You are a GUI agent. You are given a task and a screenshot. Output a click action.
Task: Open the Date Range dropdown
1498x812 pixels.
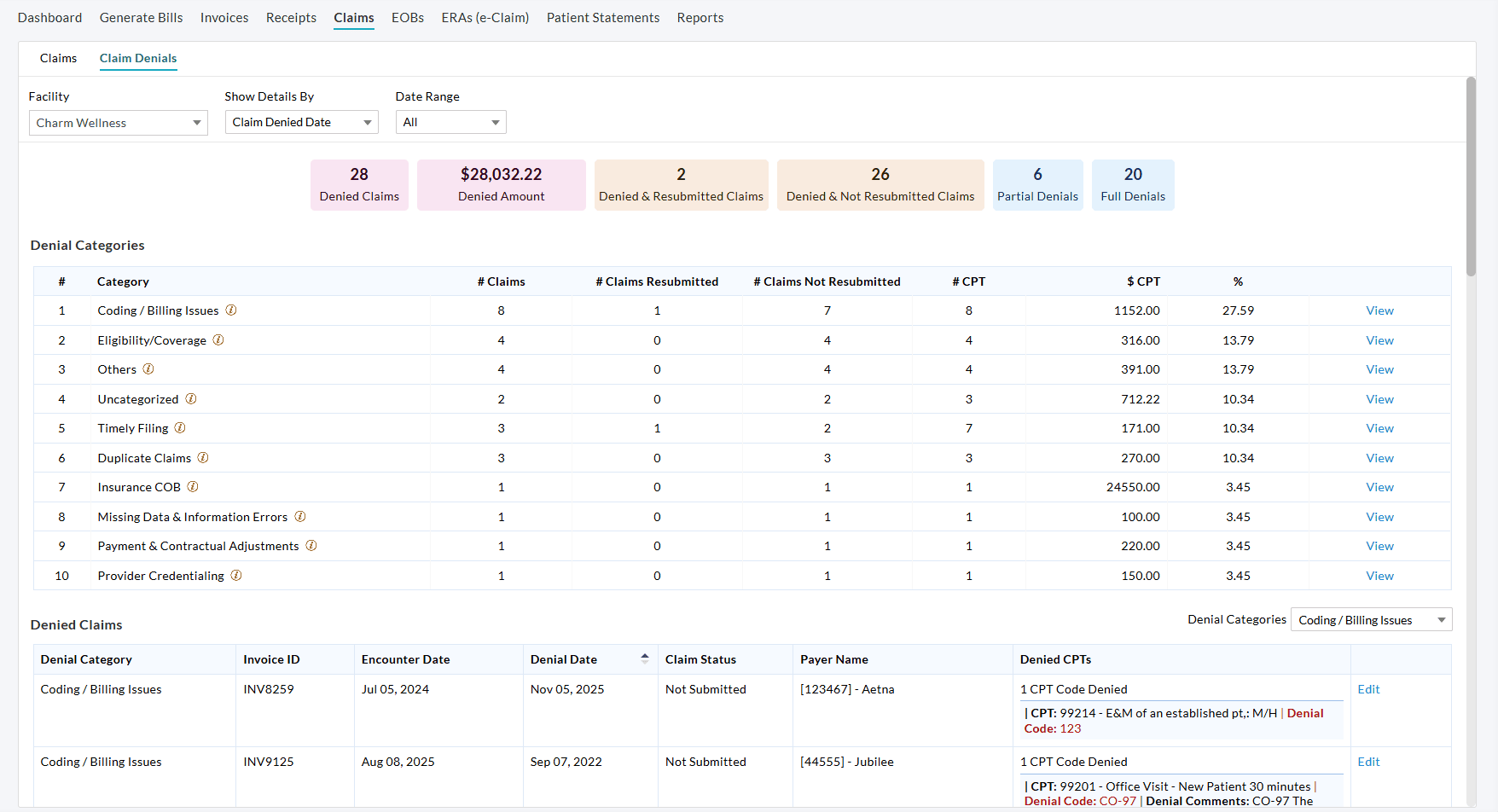tap(450, 122)
